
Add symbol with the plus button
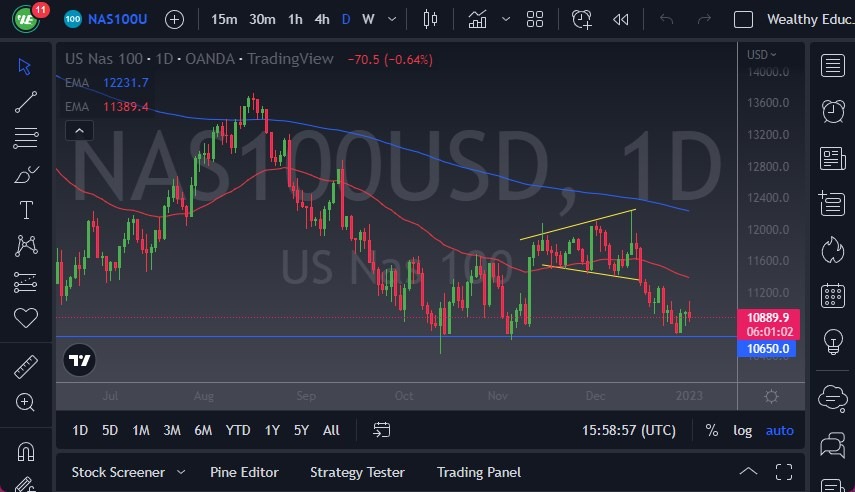pos(174,19)
